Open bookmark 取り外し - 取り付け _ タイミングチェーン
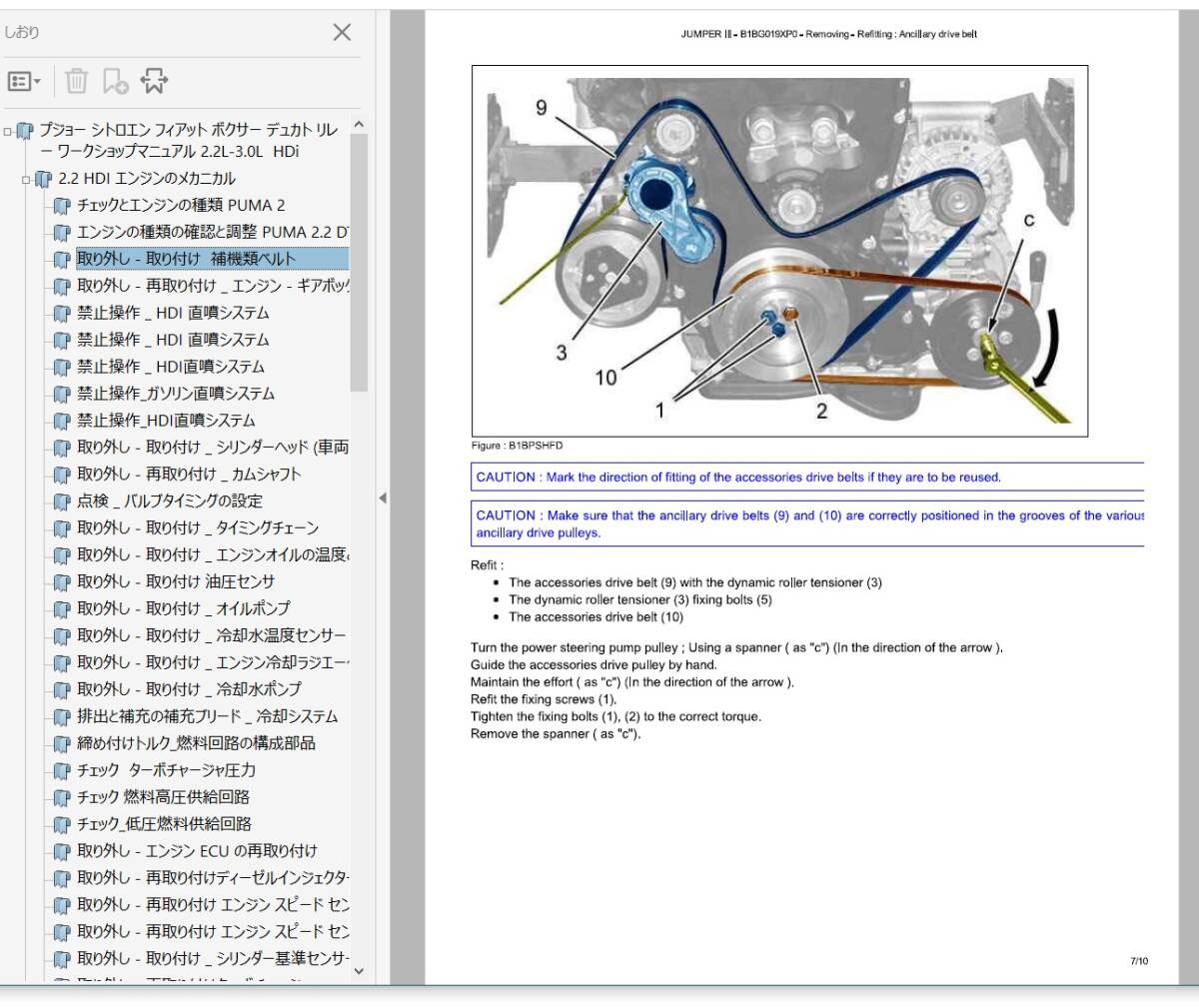The height and width of the screenshot is (1008, 1199). coord(198,528)
